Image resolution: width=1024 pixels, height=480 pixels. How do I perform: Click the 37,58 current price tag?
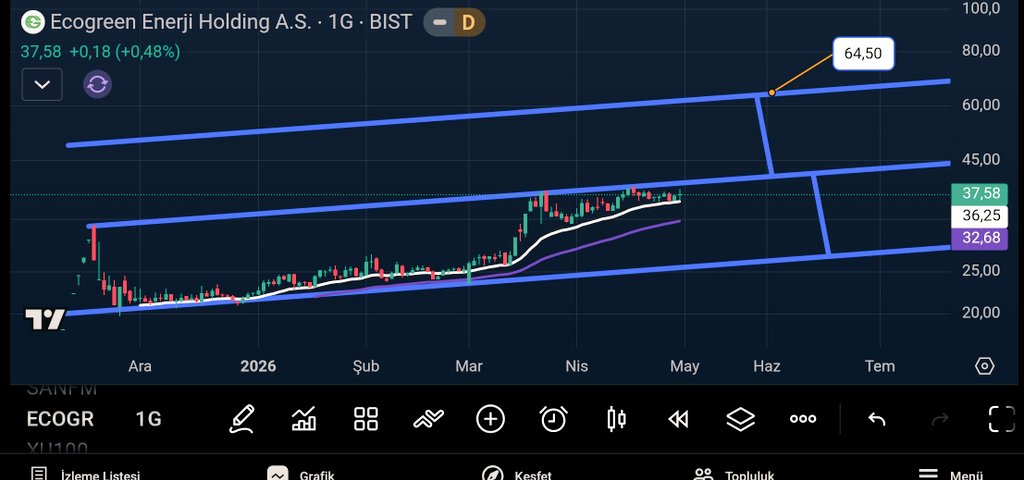point(981,193)
